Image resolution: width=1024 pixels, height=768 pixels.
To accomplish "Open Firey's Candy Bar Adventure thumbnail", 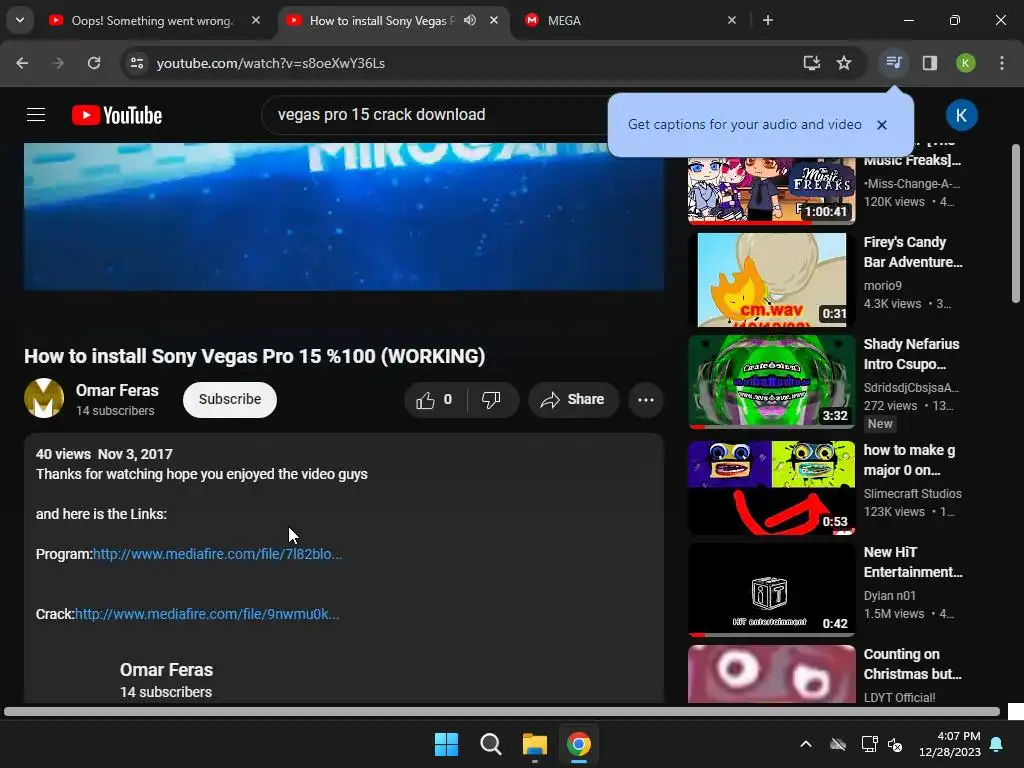I will click(771, 280).
